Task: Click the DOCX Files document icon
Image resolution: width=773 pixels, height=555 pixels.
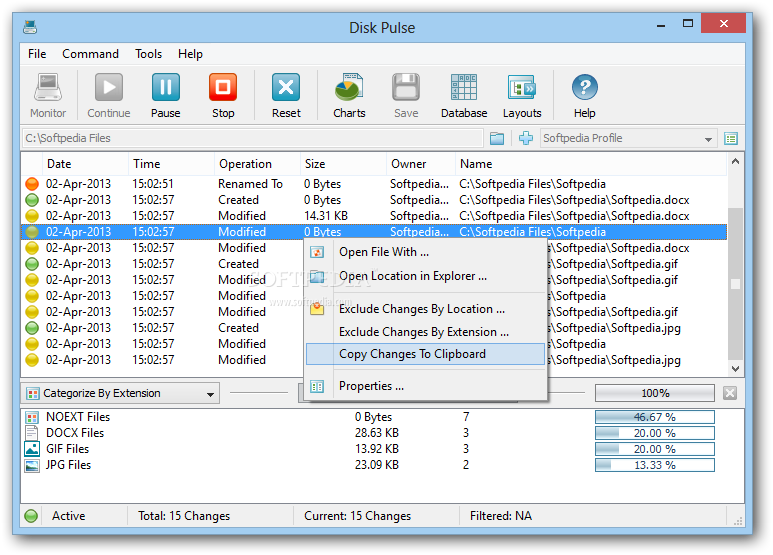Action: 32,433
